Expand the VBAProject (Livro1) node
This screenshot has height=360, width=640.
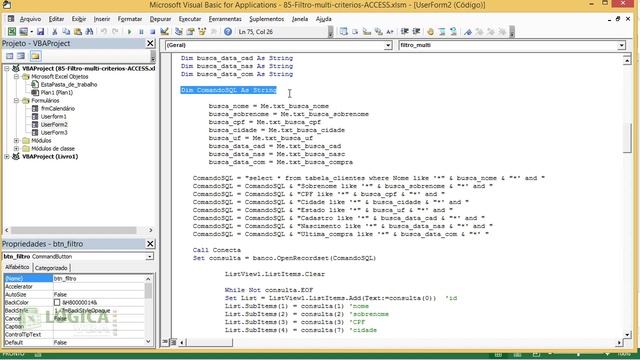click(x=7, y=156)
